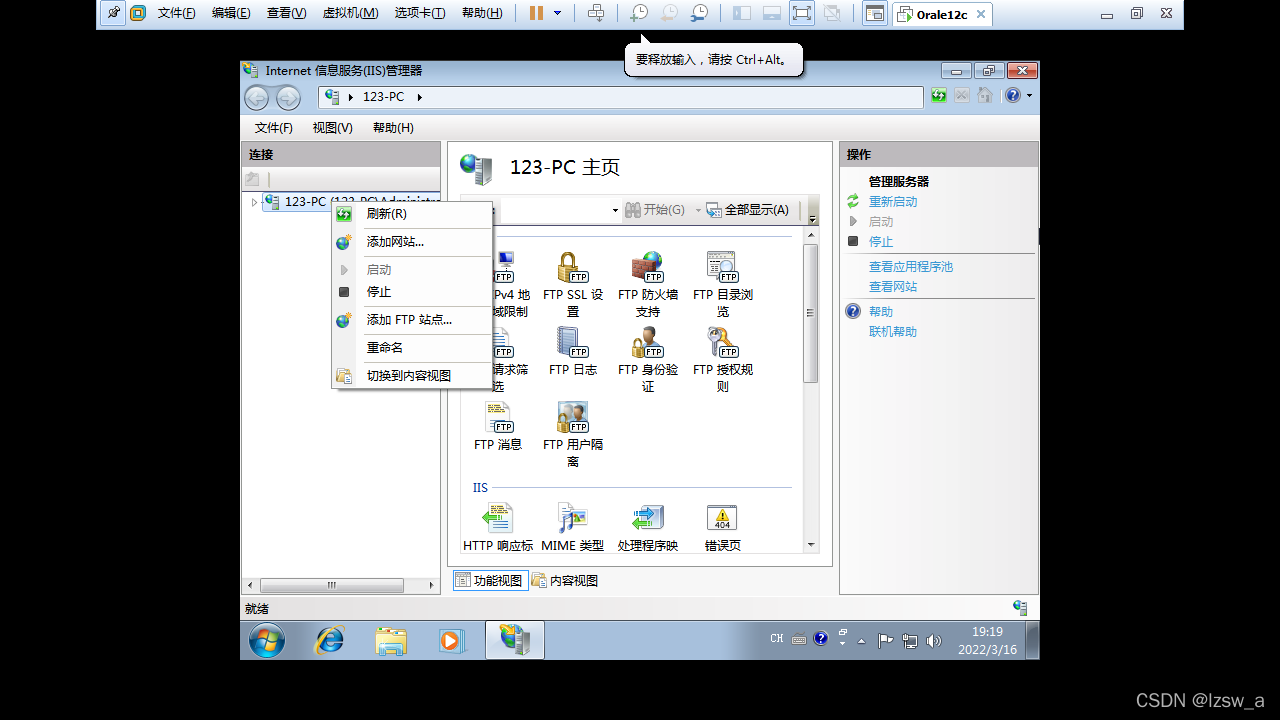Click manage snapshots icon with wrench
The width and height of the screenshot is (1280, 720).
point(700,14)
